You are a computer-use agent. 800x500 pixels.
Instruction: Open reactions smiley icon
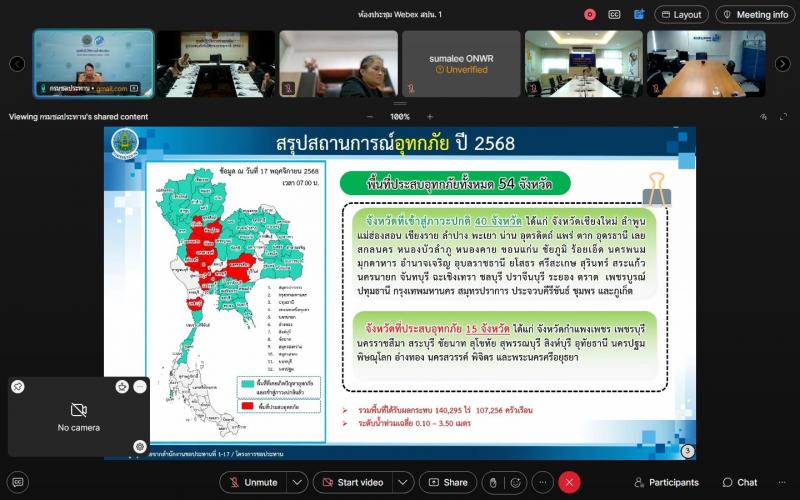pos(515,482)
